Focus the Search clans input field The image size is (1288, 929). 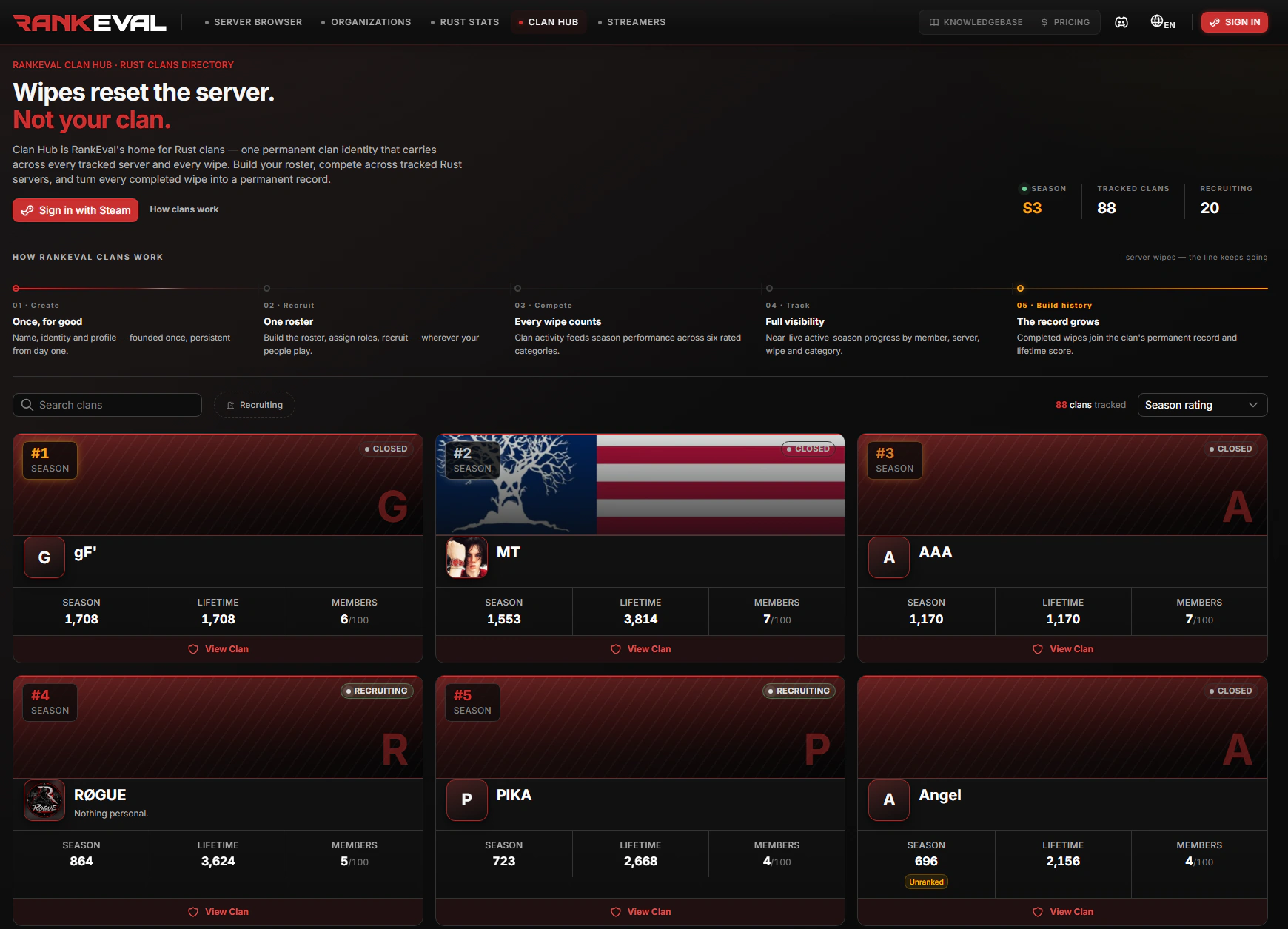coord(107,405)
